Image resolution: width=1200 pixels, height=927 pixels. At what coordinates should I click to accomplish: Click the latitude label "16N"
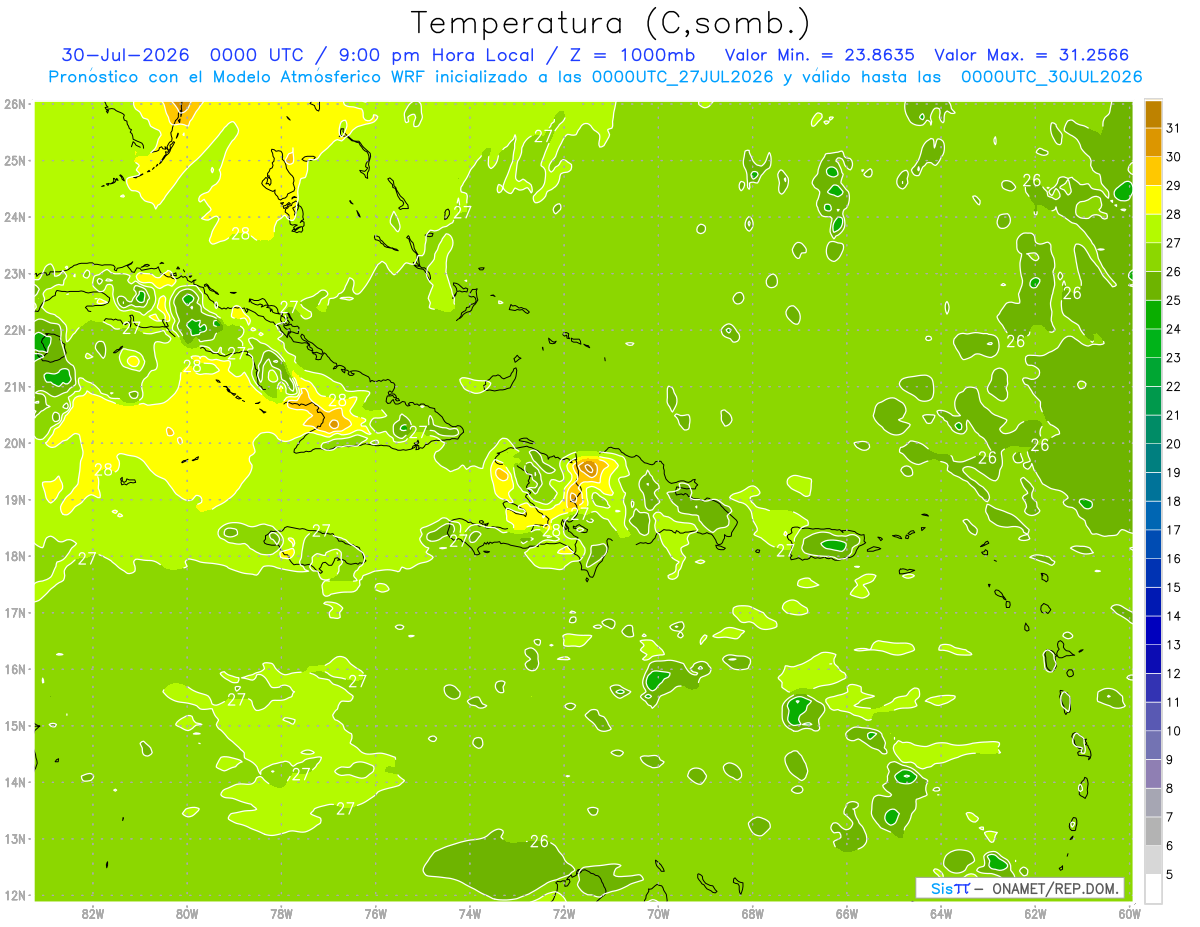[15, 669]
